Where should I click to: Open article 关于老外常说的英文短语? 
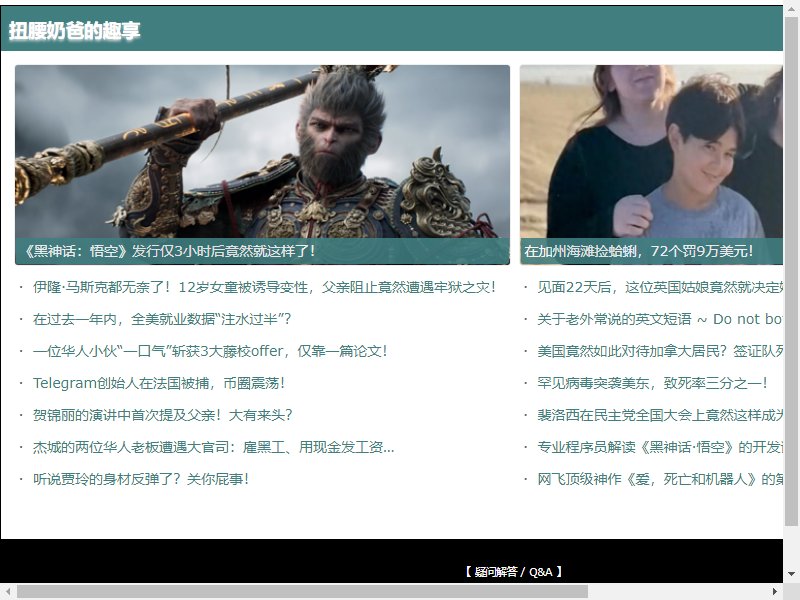pos(660,319)
